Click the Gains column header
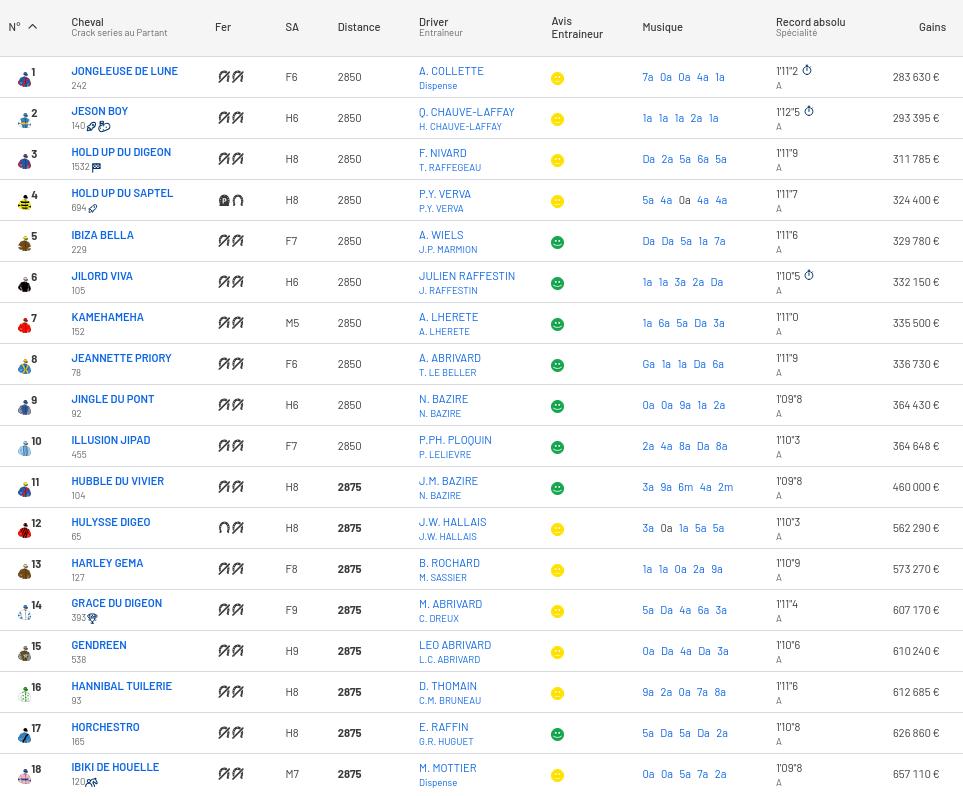 point(932,27)
